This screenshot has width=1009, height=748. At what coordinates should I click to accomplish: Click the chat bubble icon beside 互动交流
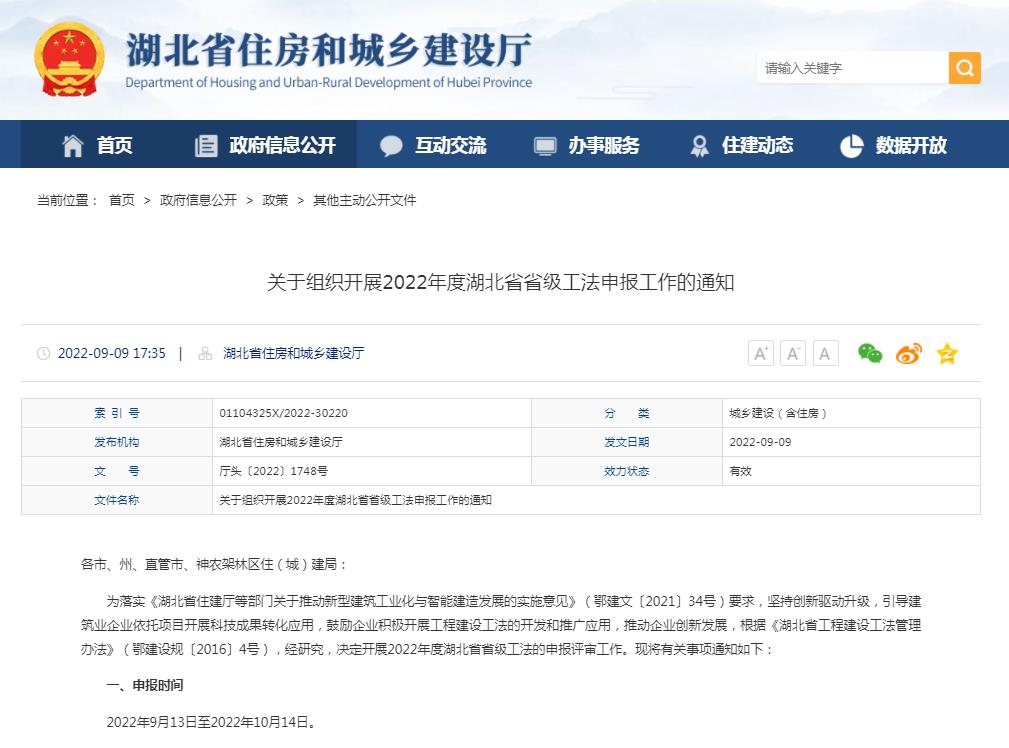392,144
